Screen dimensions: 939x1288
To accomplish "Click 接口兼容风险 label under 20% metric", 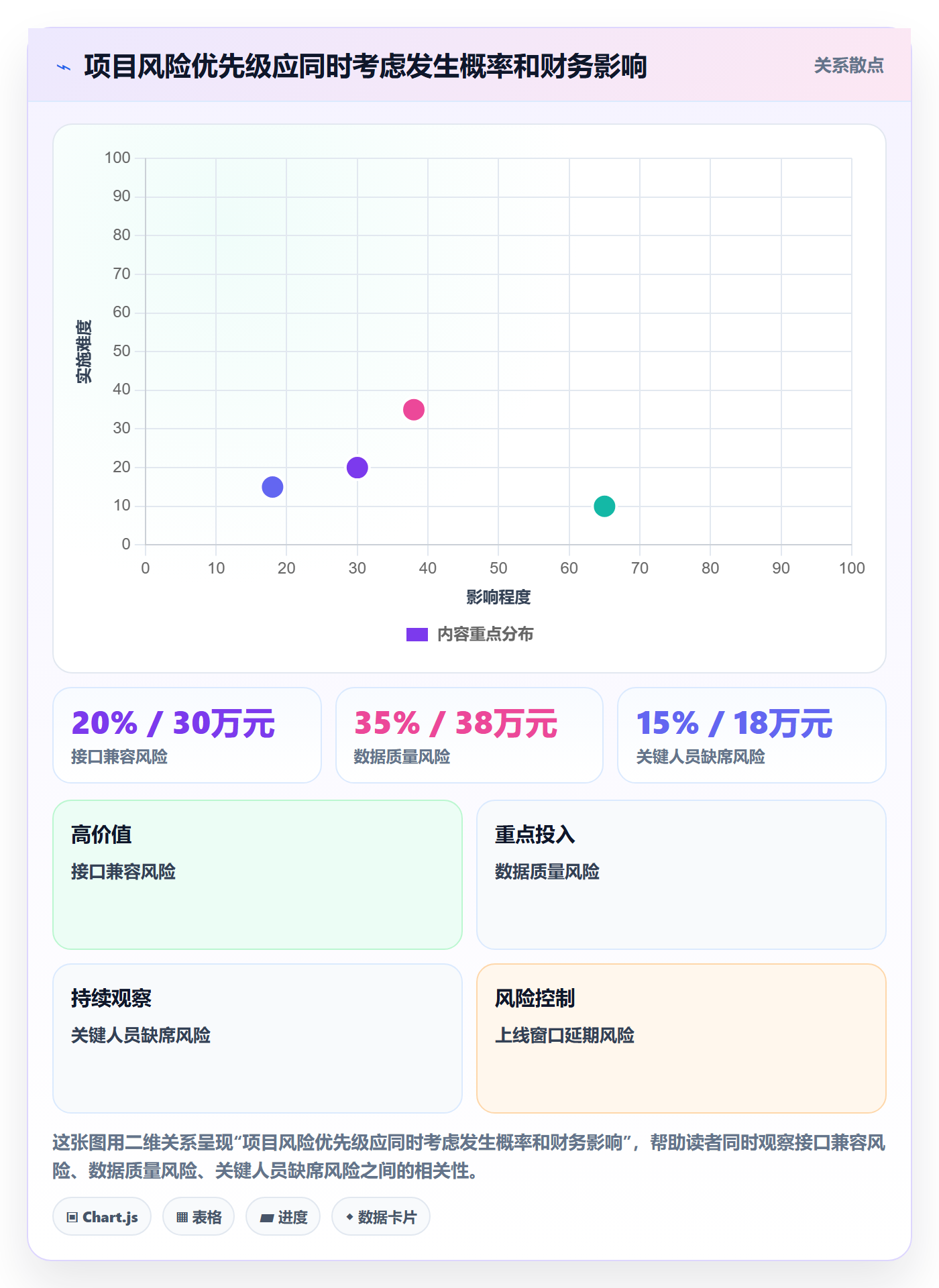I will [x=119, y=757].
